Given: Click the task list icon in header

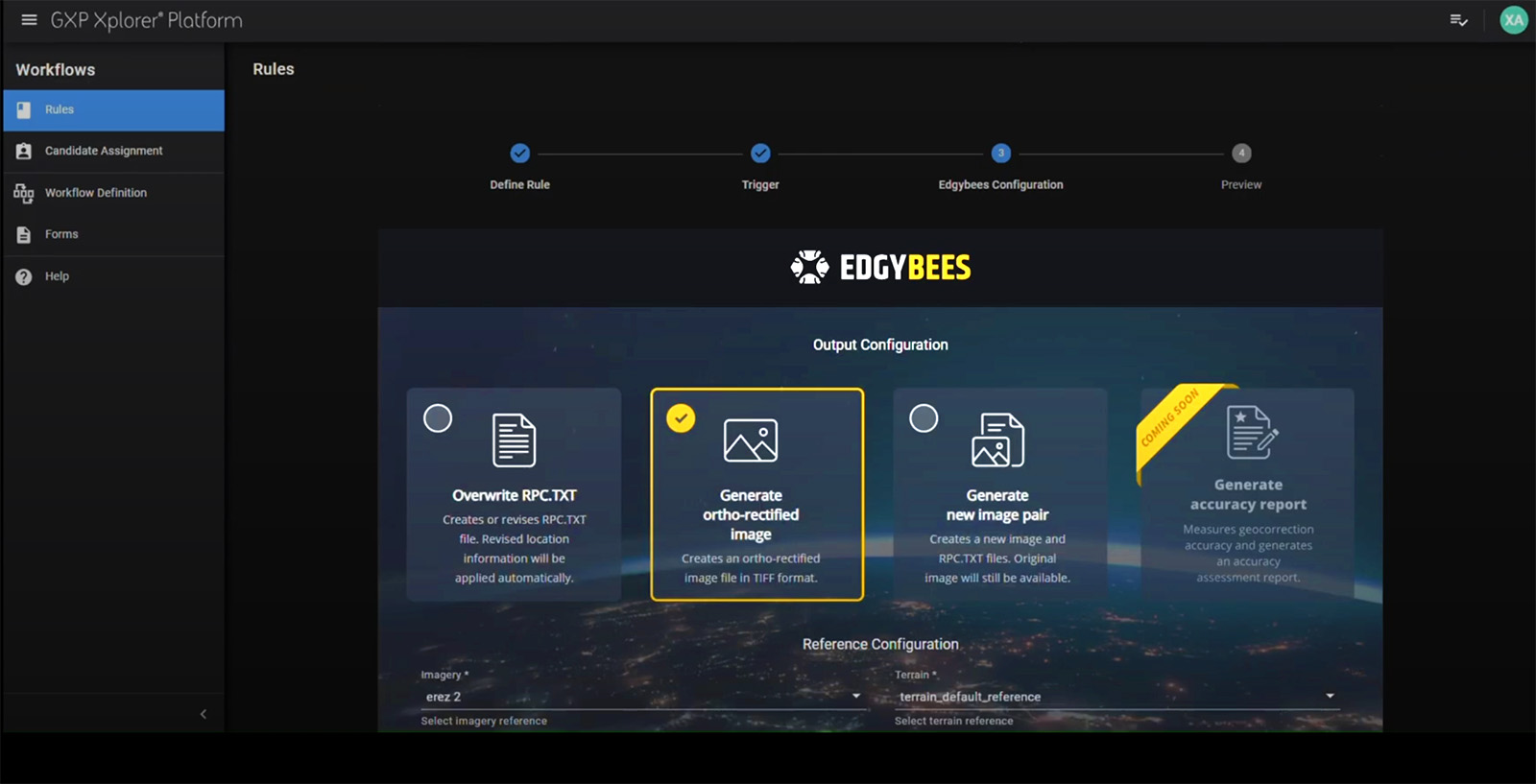Looking at the screenshot, I should pos(1458,20).
